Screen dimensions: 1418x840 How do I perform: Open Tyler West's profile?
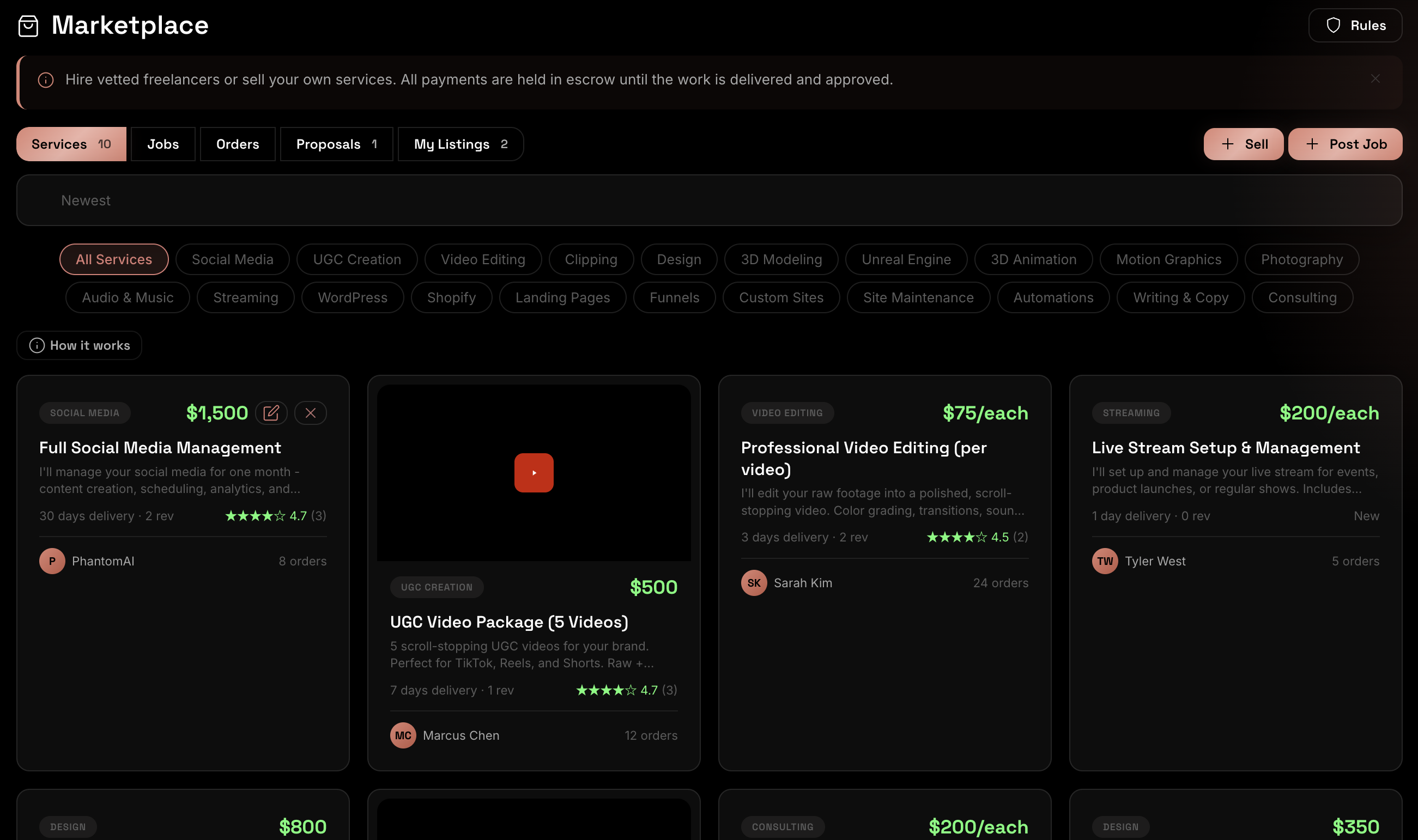1155,561
